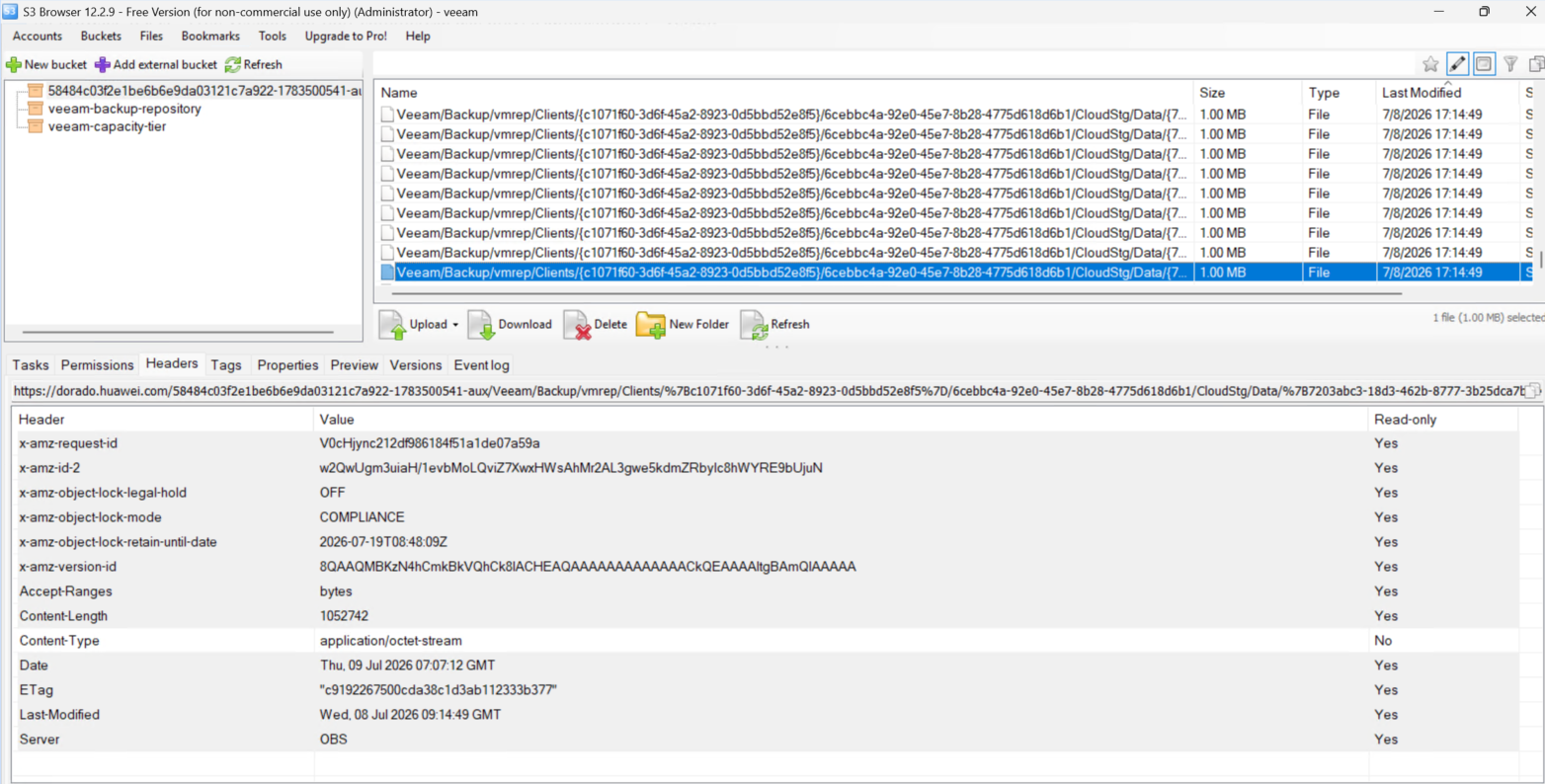Select the x-amz-object-lock-legal-hold header
The width and height of the screenshot is (1545, 784).
tap(766, 493)
